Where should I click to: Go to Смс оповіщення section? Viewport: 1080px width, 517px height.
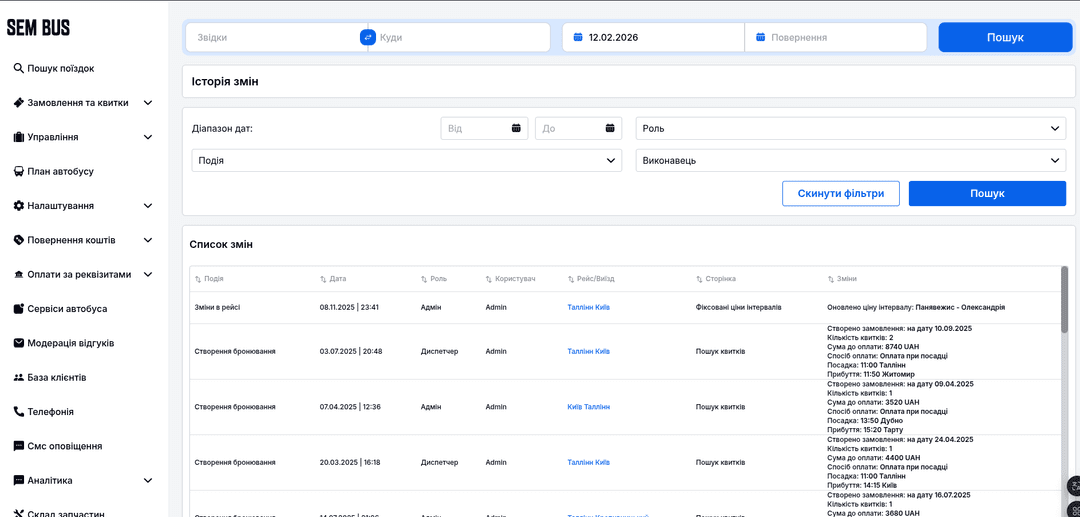(x=64, y=446)
